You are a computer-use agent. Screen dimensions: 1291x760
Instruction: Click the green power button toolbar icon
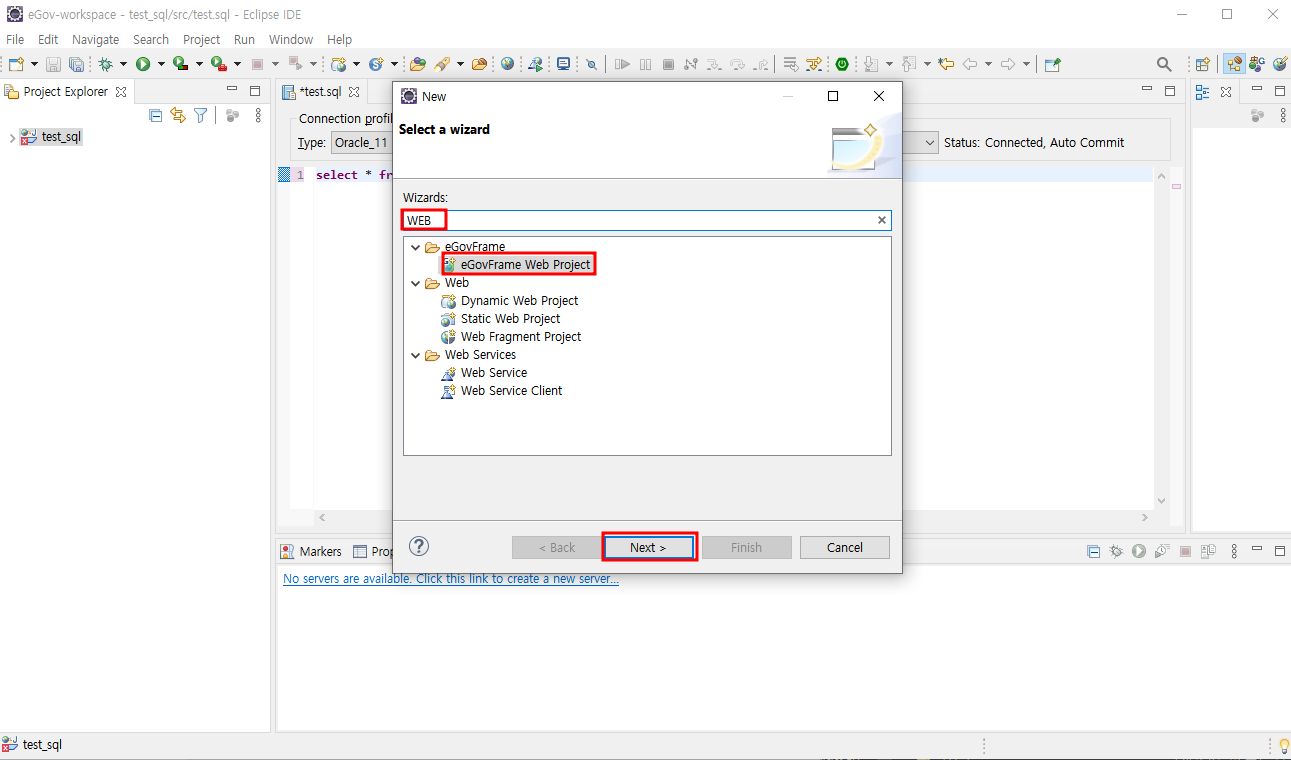[842, 64]
